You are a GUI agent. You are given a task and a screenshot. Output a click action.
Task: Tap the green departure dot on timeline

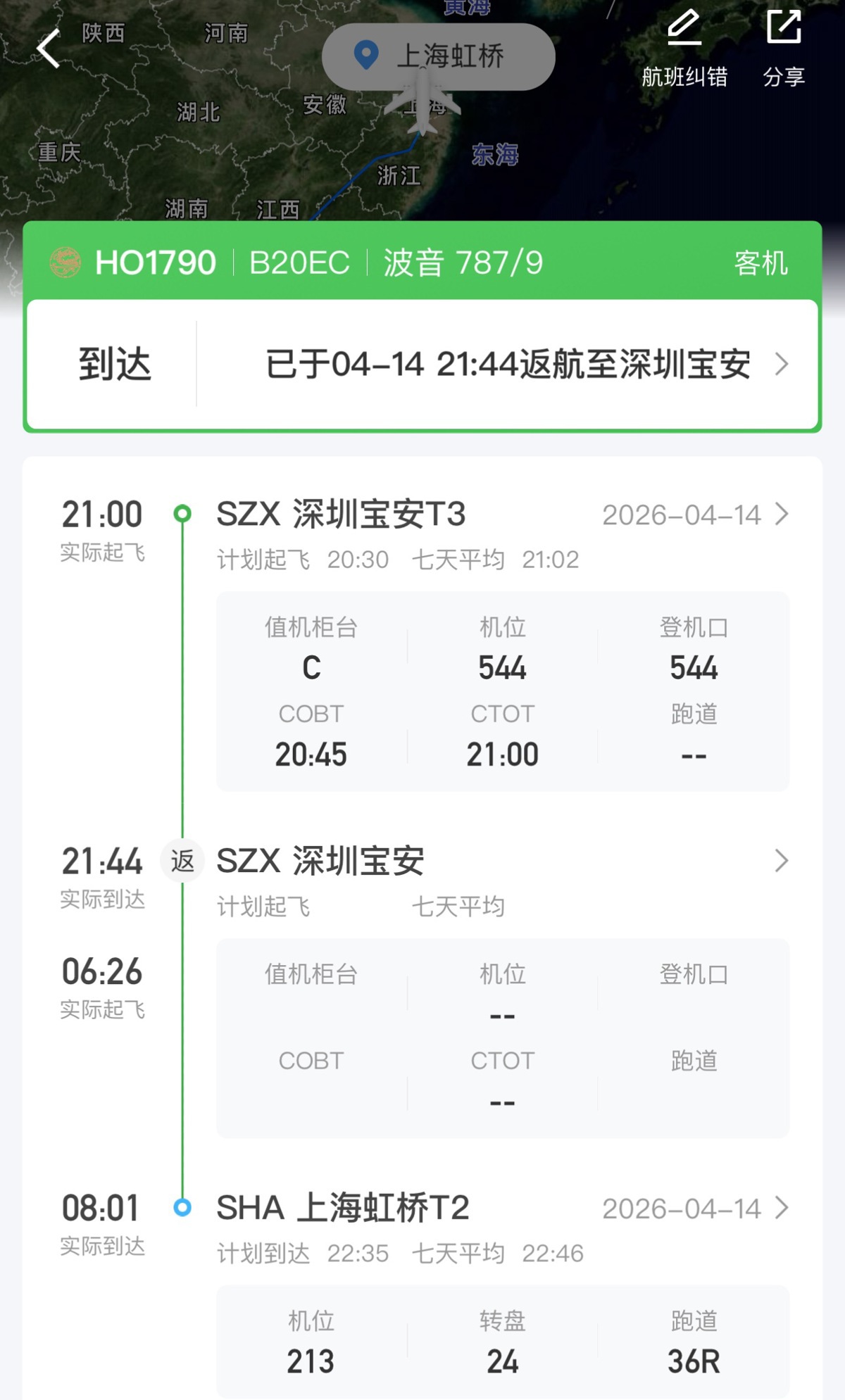tap(182, 514)
